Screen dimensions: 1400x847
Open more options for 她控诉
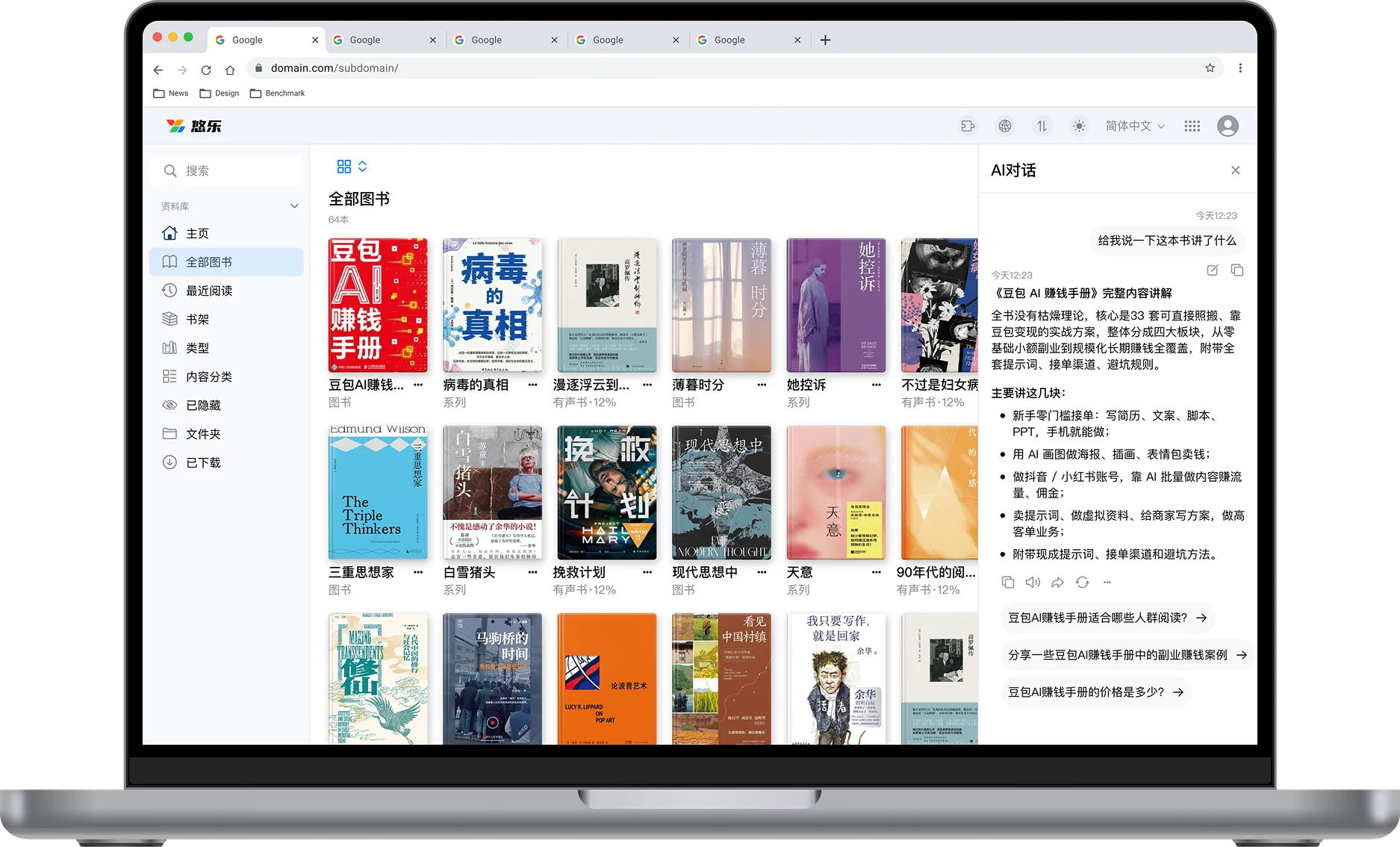tap(877, 385)
